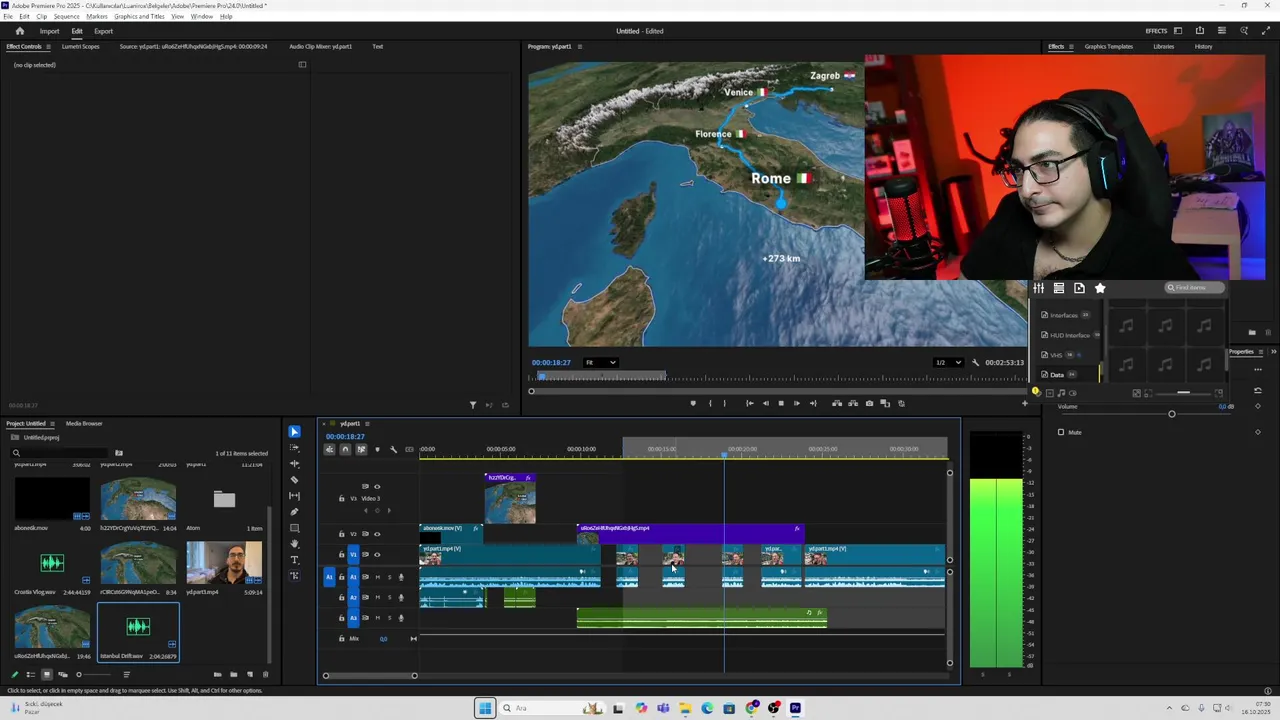Click the Volume slider handle
The image size is (1280, 720).
coord(1171,414)
